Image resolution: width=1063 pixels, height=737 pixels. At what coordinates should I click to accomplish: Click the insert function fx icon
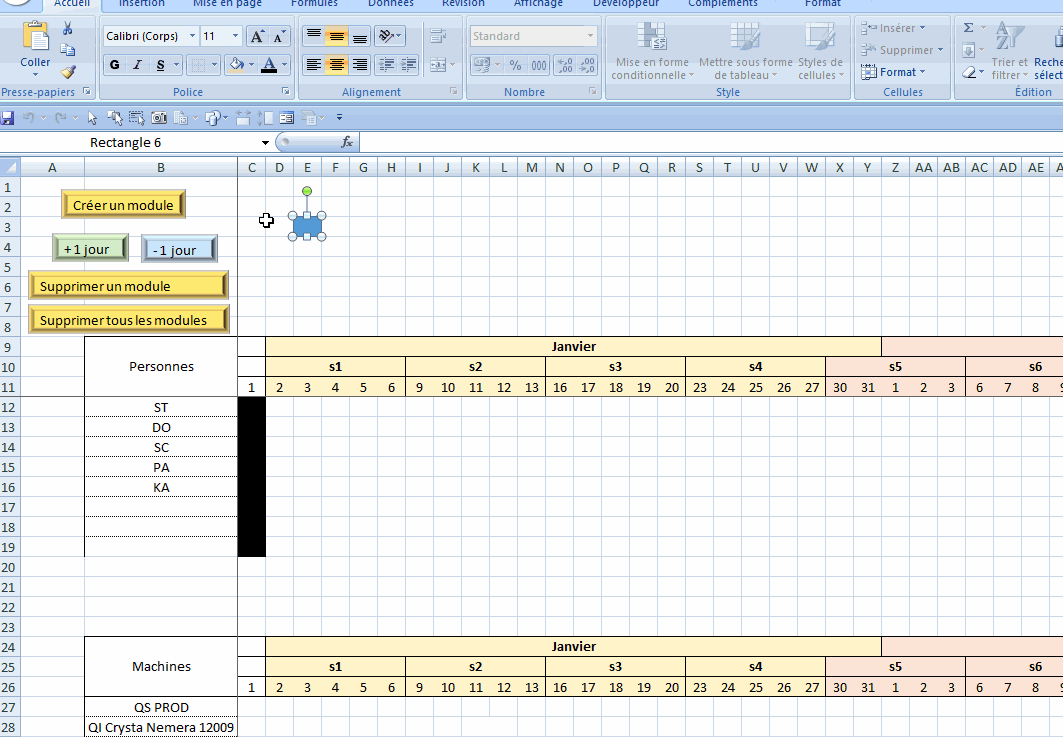pos(347,143)
